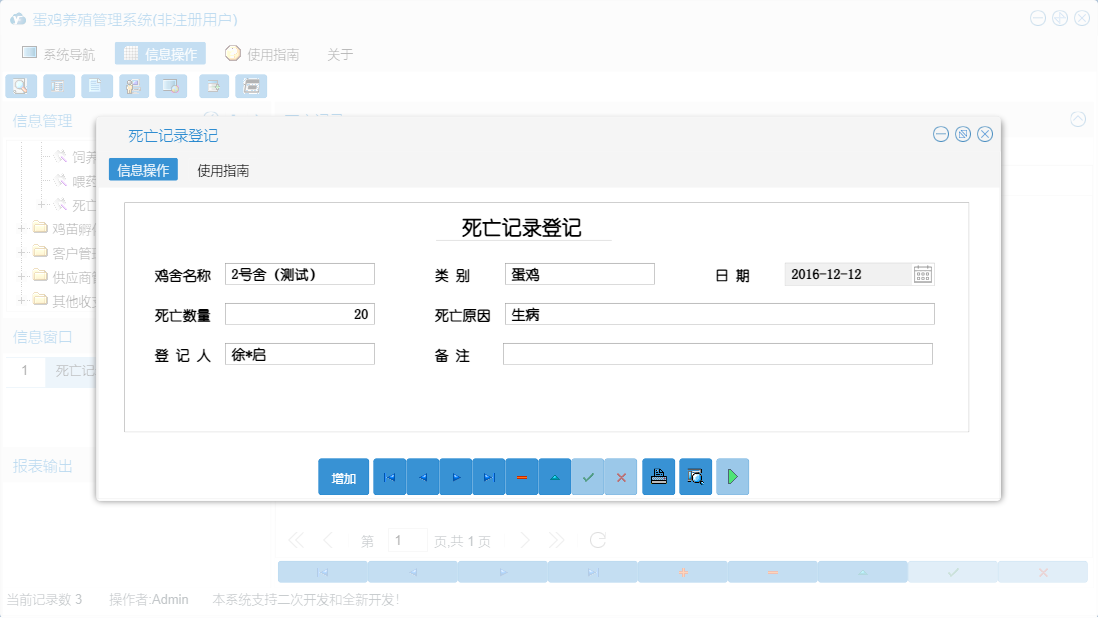Click the monitor icon on the top toolbar
The image size is (1098, 618).
(171, 86)
